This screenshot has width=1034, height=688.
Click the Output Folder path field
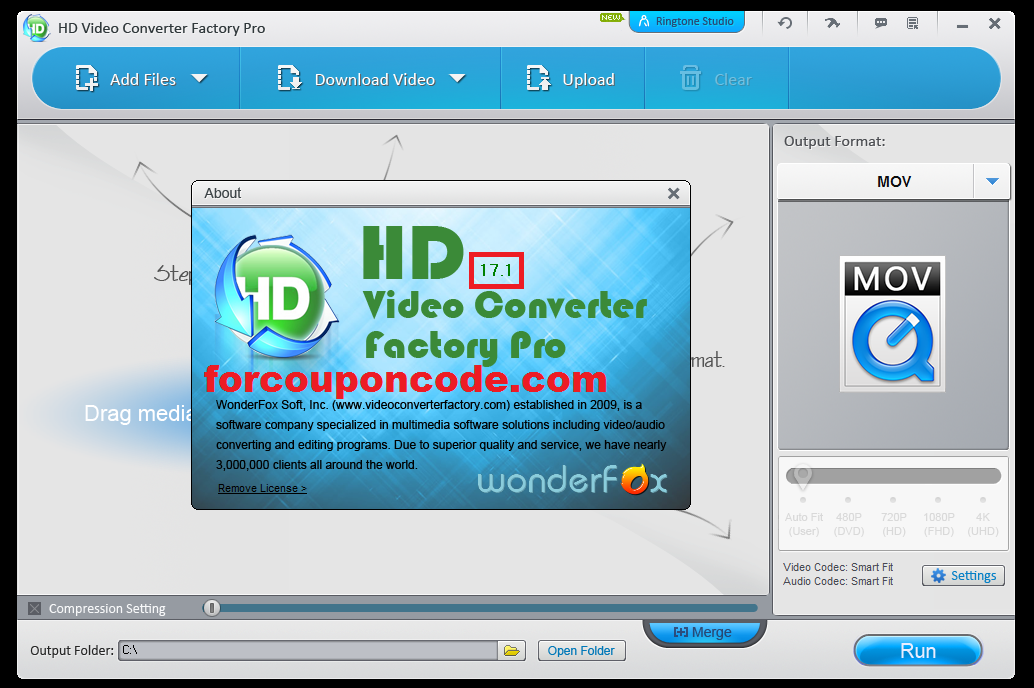point(308,650)
